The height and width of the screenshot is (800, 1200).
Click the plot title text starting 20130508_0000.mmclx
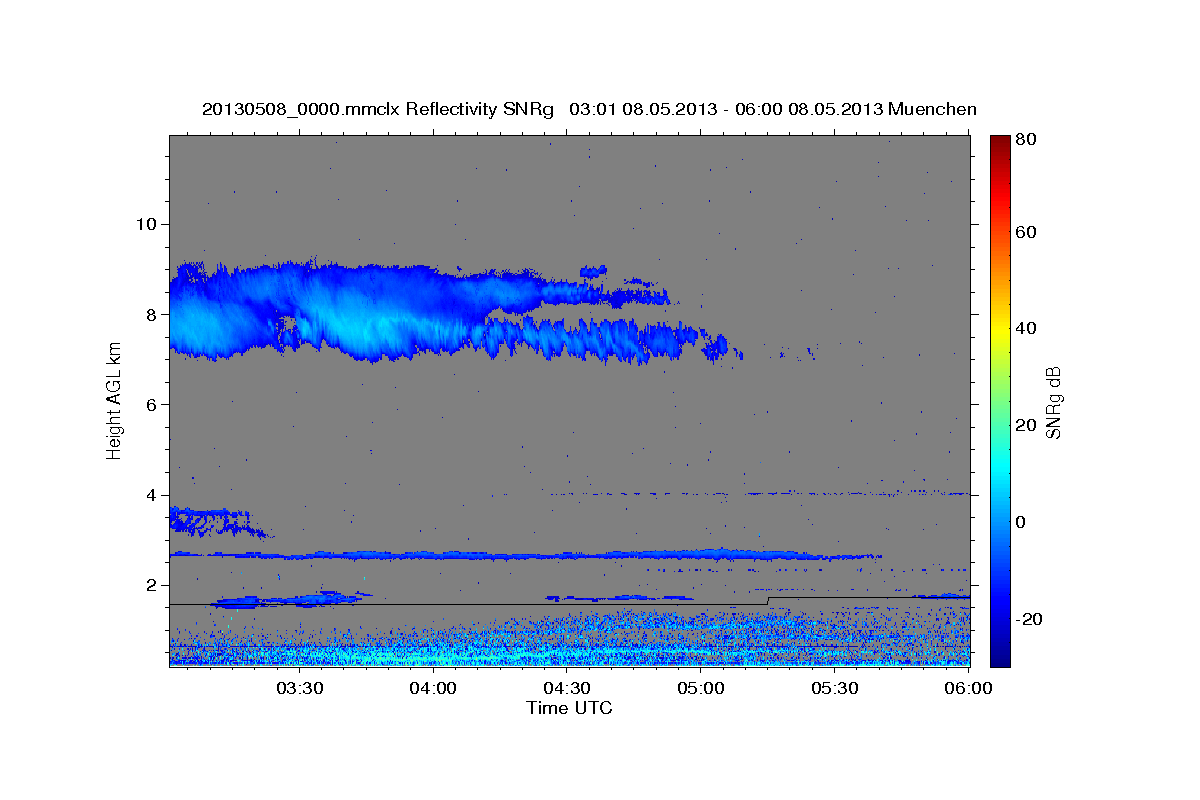(x=589, y=109)
